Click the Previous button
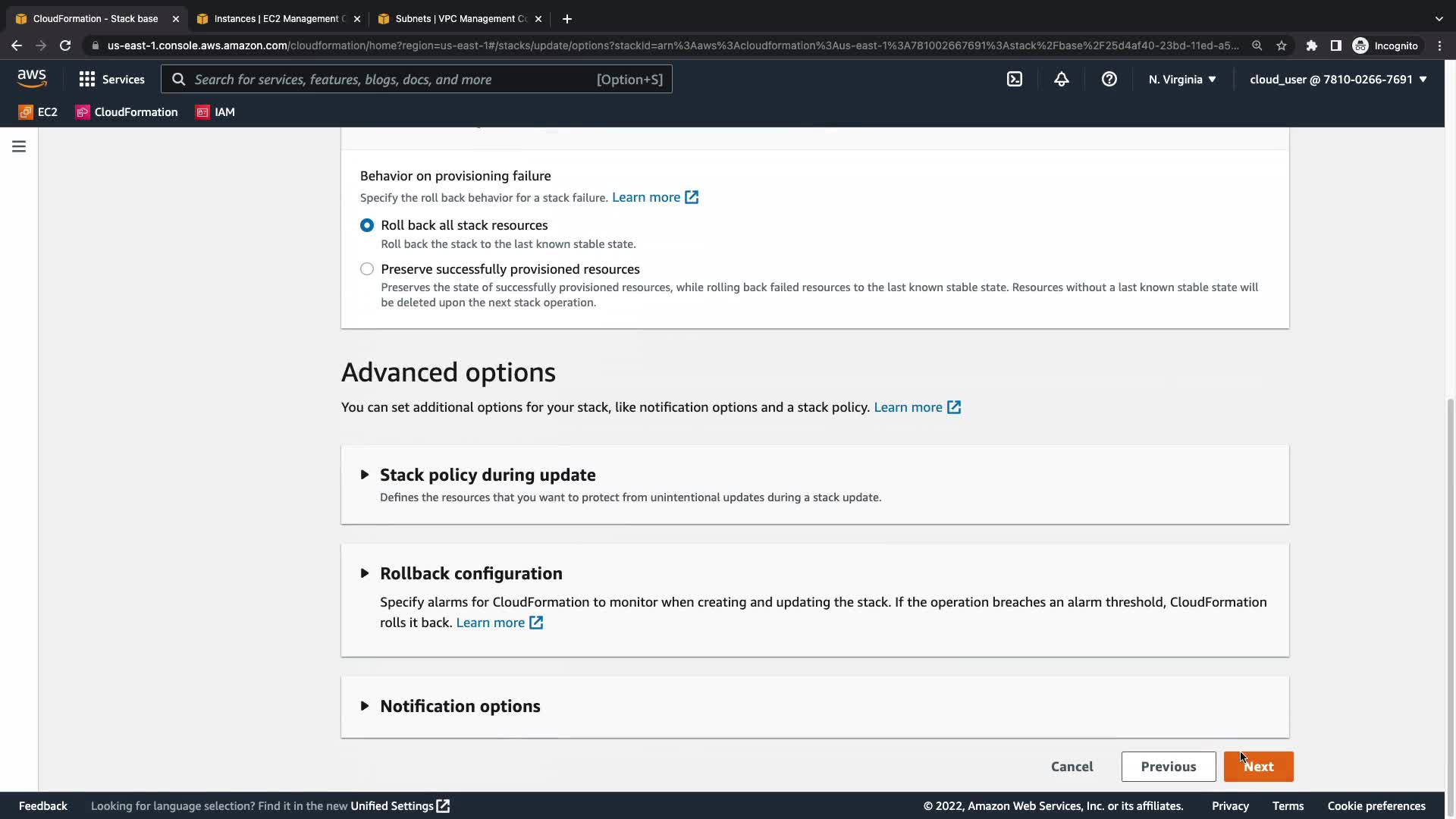1456x819 pixels. (x=1168, y=767)
